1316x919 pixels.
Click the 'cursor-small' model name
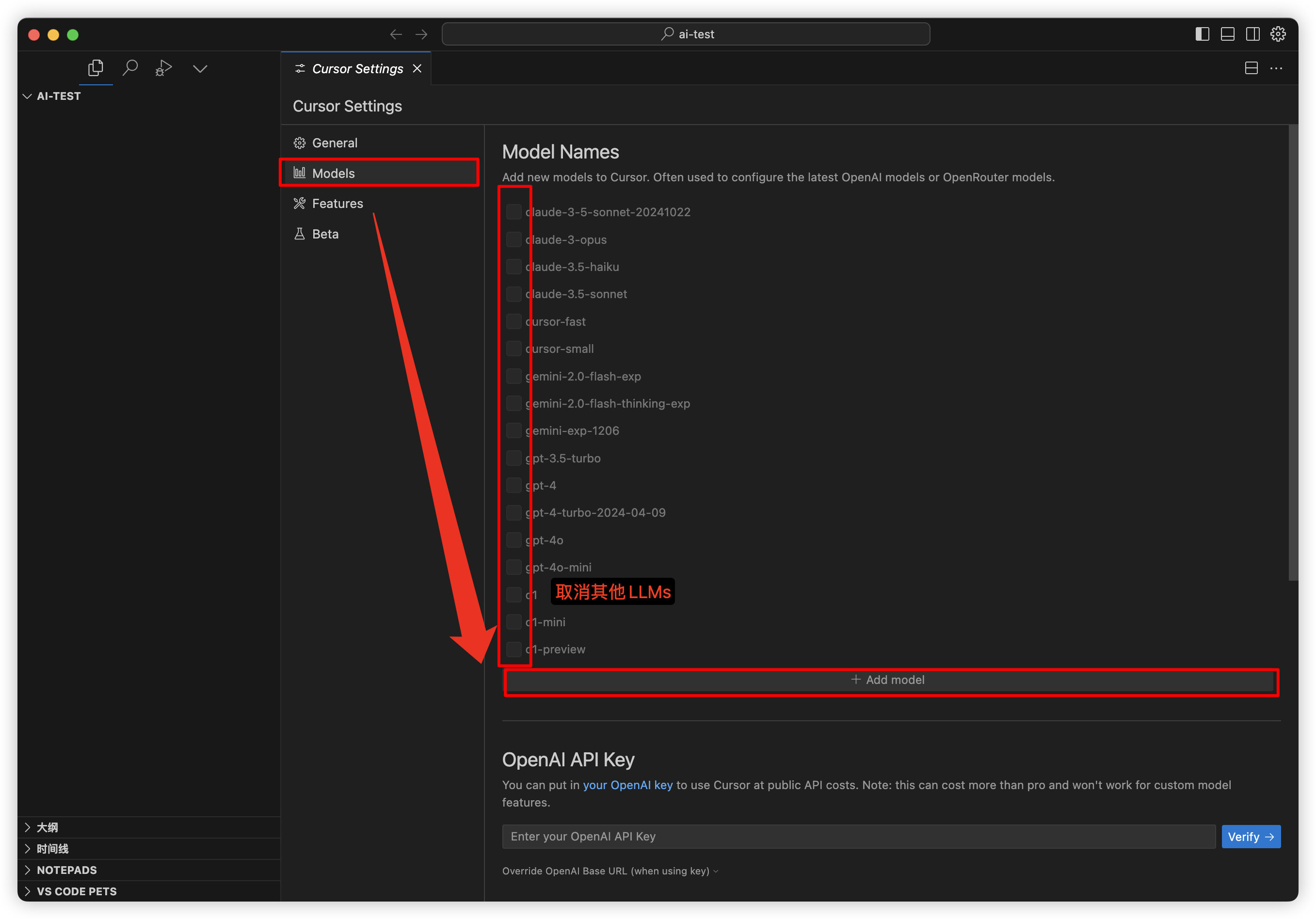pyautogui.click(x=560, y=349)
